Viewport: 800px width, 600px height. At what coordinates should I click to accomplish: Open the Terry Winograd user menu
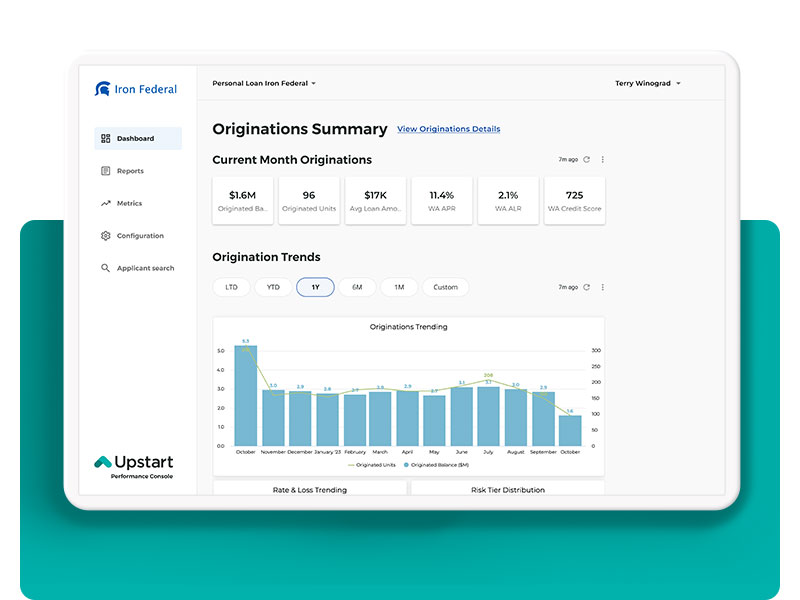(x=648, y=83)
